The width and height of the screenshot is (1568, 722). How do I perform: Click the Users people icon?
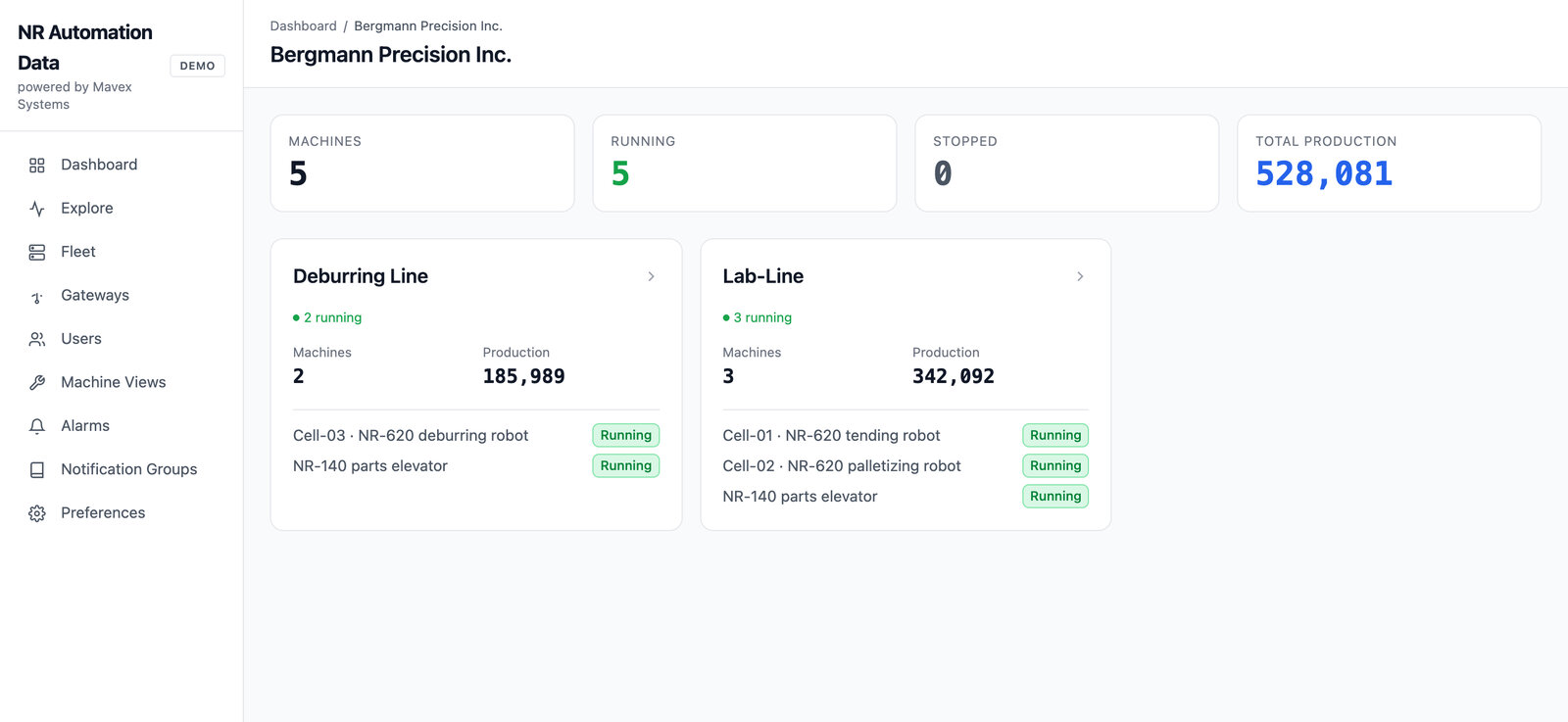point(37,339)
